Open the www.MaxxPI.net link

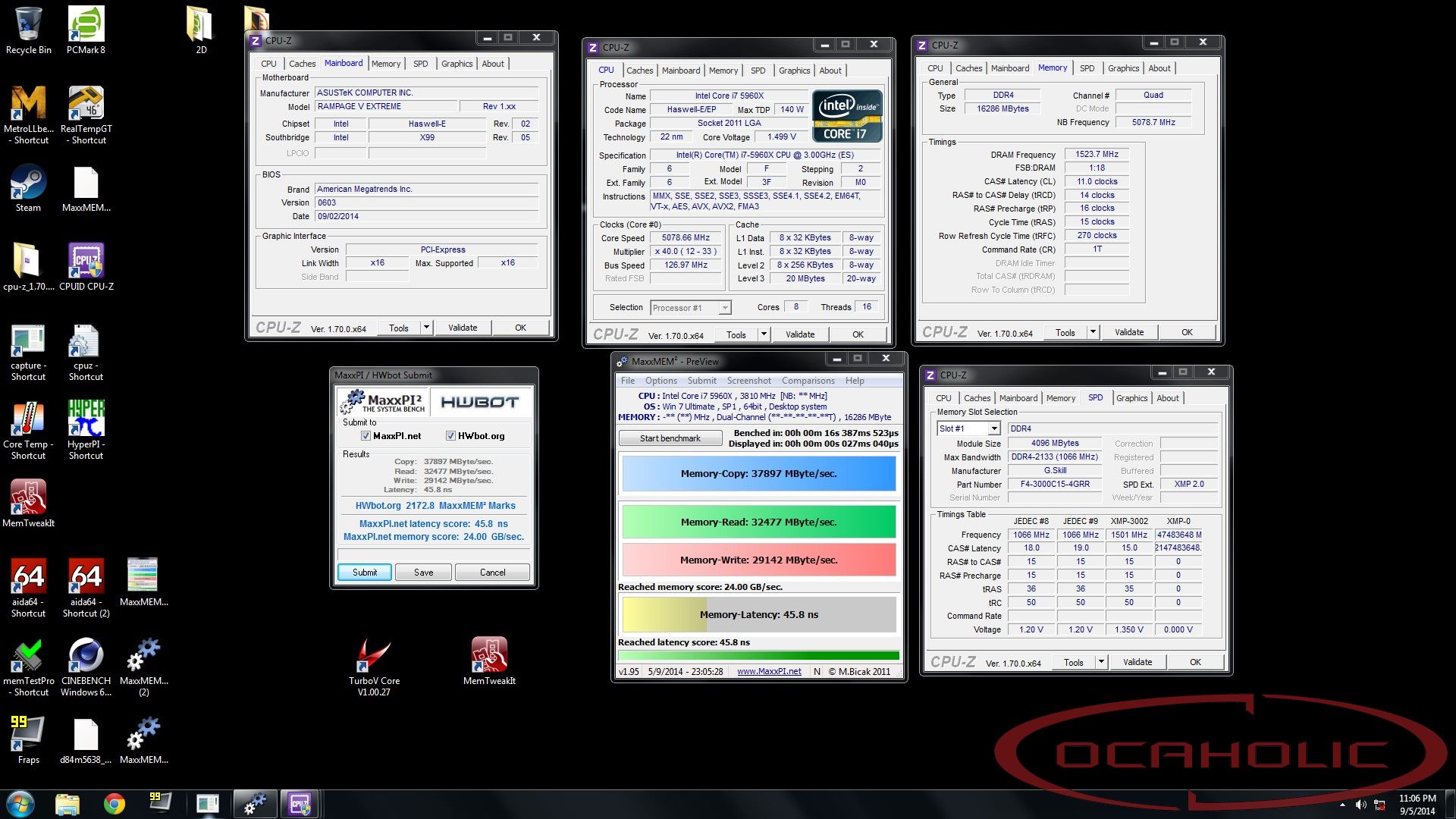[769, 671]
